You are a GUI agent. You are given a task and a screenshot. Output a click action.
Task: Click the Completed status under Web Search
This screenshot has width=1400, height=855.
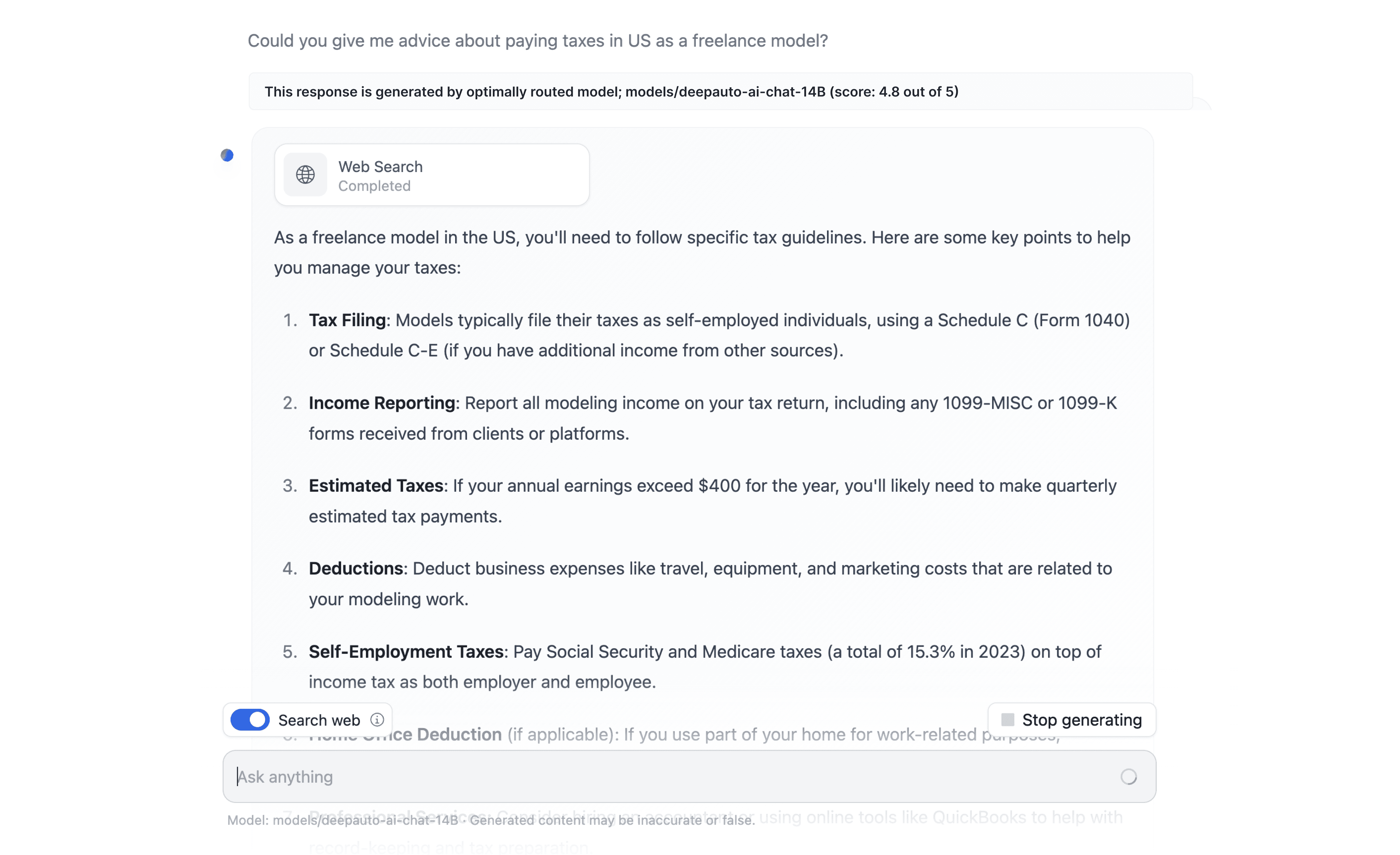(374, 186)
